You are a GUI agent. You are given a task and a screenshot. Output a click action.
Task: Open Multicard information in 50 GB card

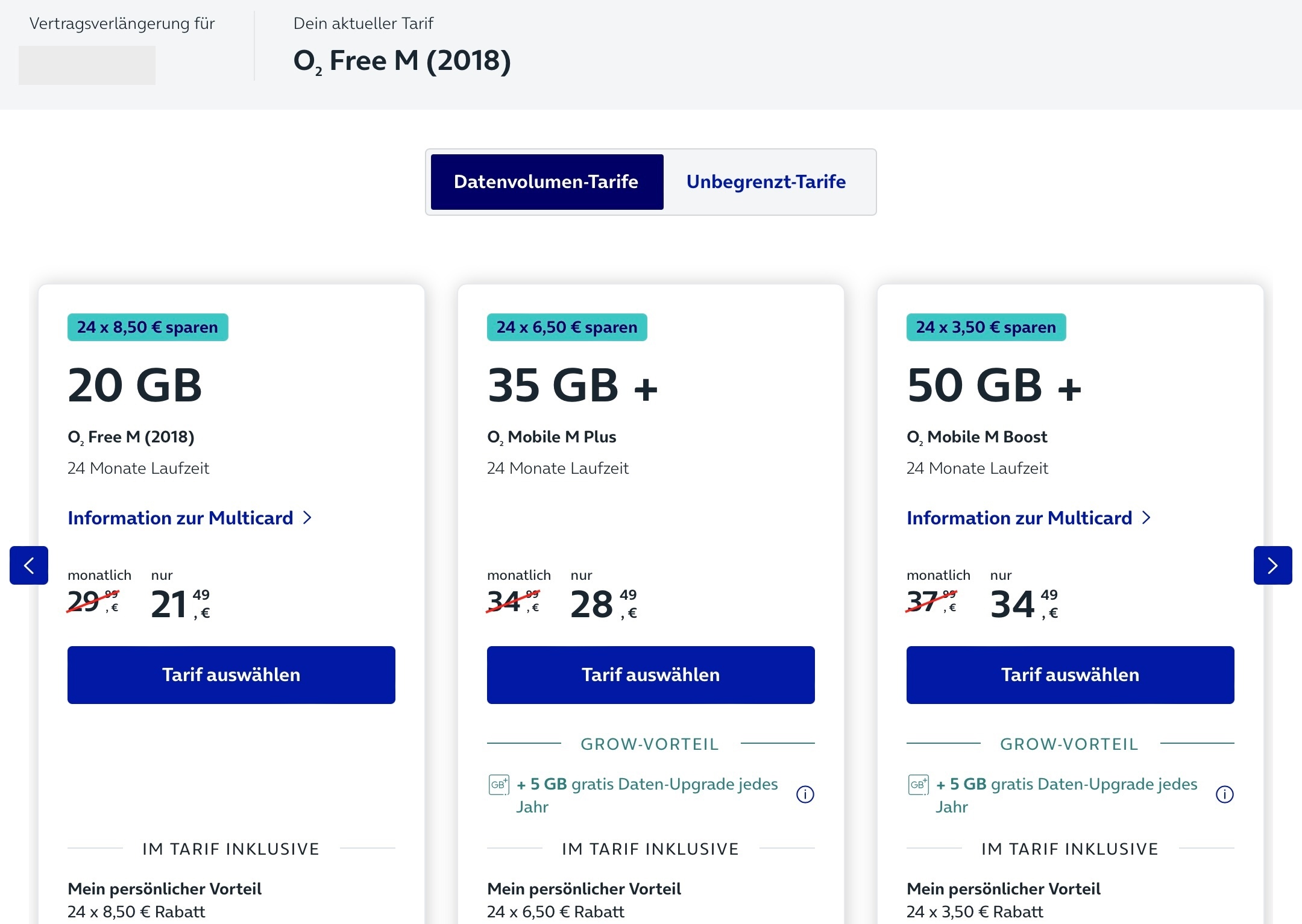point(1019,518)
